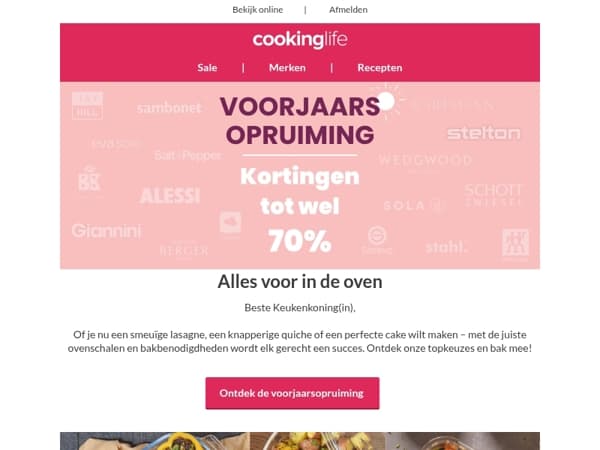Click the Voorjaars Opruiming banner heading
600x450 pixels.
pos(300,120)
